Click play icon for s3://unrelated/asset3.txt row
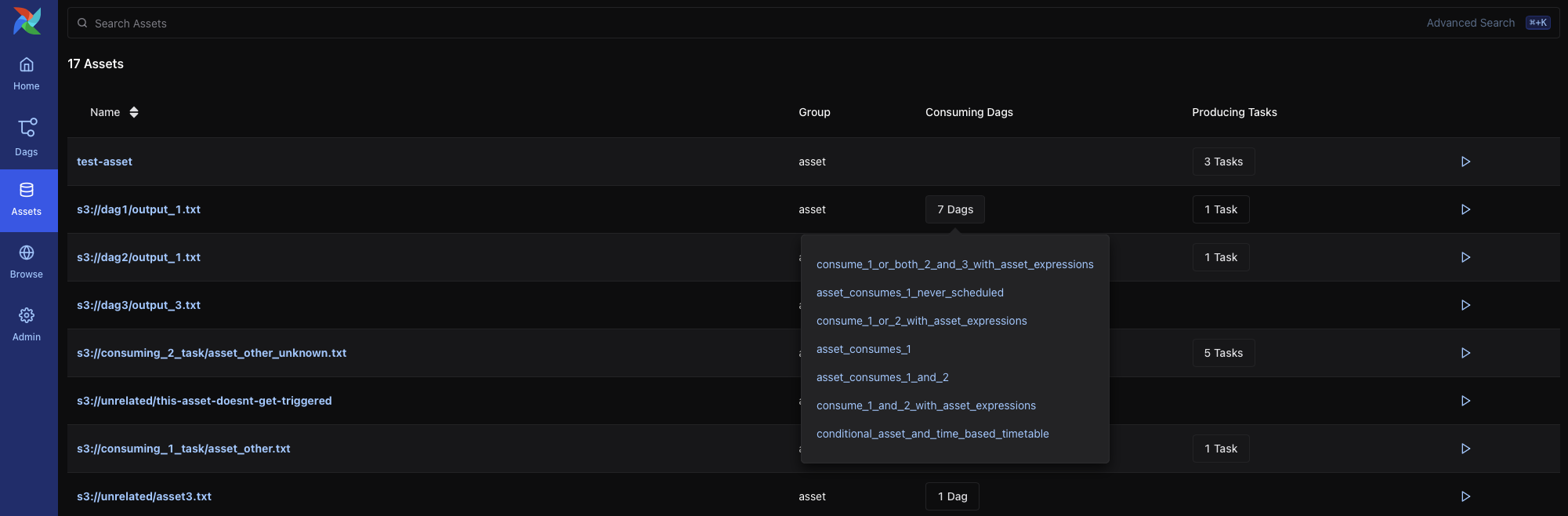This screenshot has width=1568, height=516. coord(1465,496)
